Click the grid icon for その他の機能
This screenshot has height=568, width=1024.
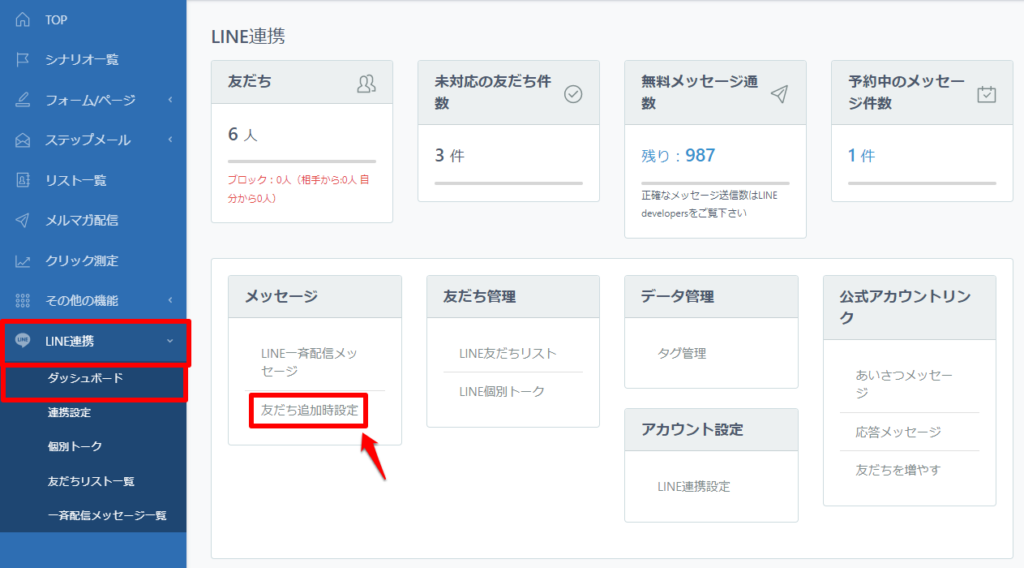tap(23, 300)
